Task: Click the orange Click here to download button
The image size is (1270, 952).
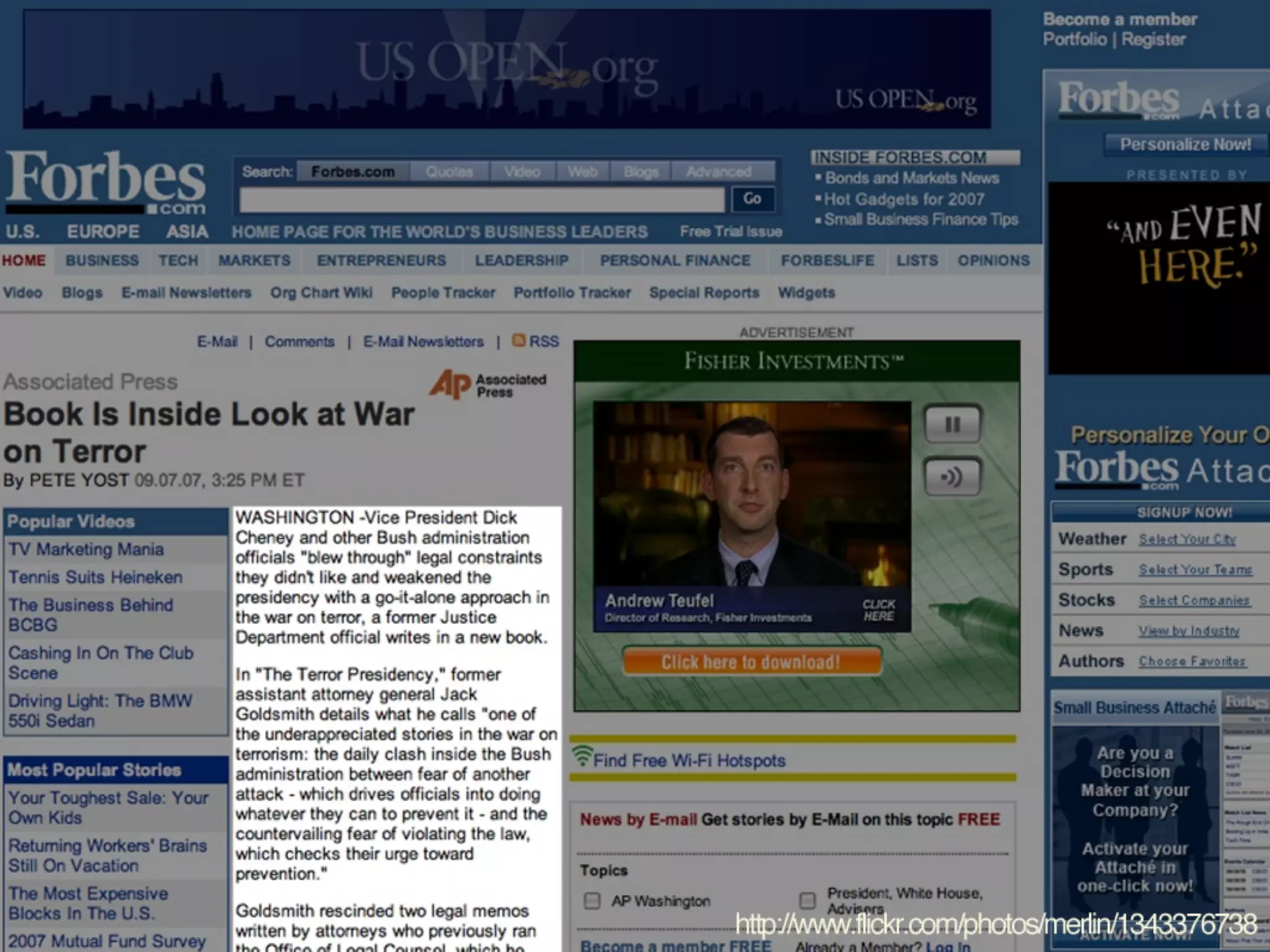Action: pos(751,662)
